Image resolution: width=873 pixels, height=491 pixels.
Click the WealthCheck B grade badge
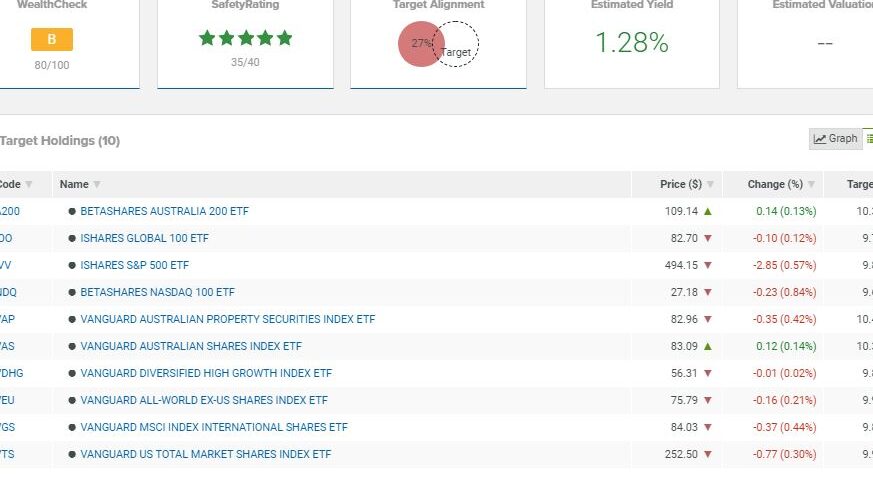click(x=52, y=40)
